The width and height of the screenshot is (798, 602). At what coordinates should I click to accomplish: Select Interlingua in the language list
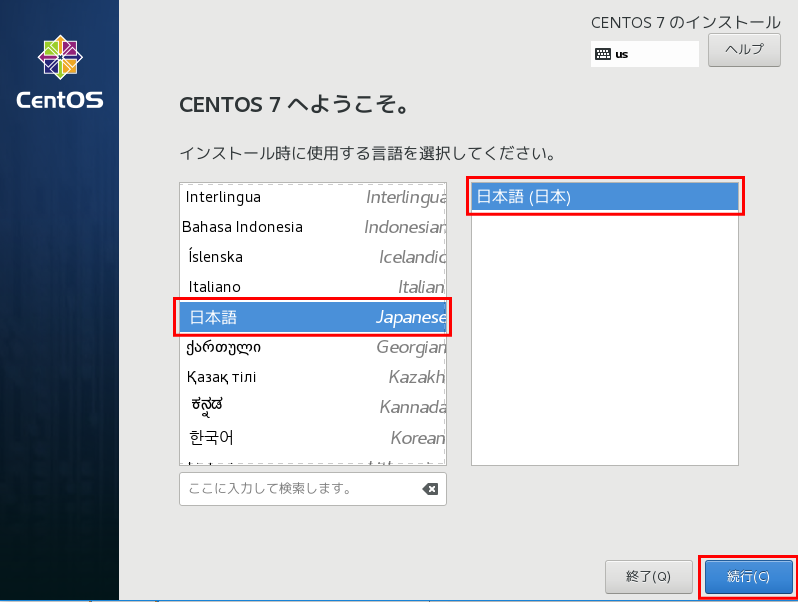(x=313, y=197)
